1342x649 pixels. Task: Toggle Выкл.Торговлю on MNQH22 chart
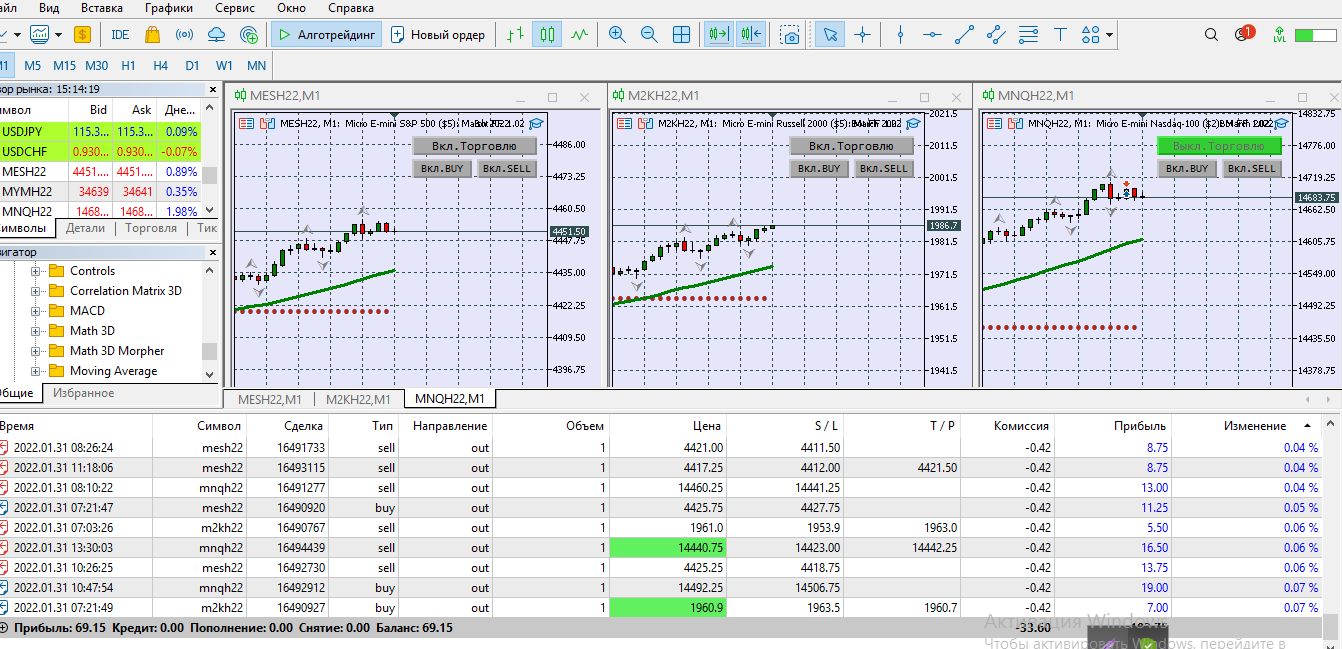click(1218, 146)
